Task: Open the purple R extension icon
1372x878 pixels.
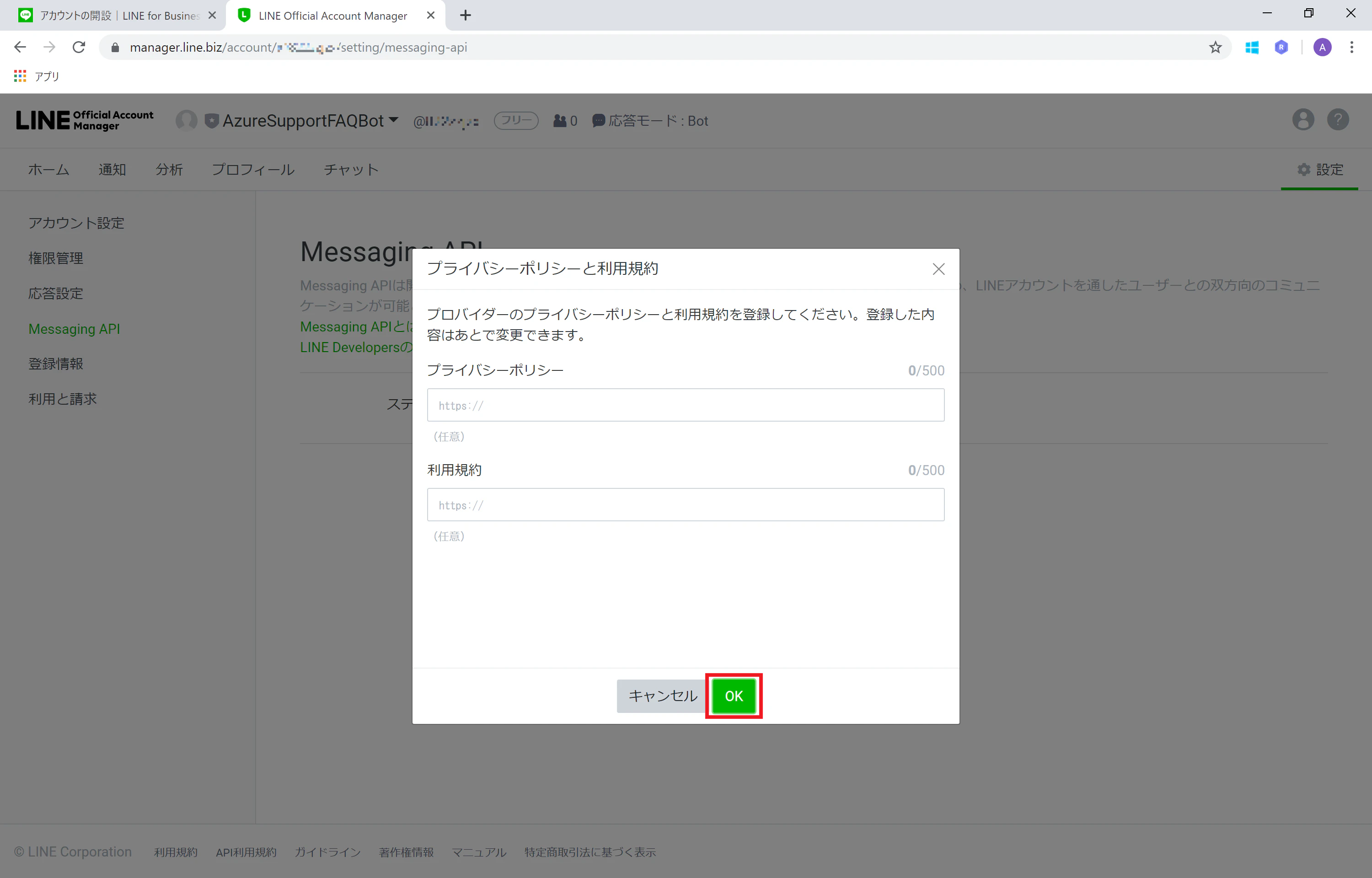Action: point(1281,47)
